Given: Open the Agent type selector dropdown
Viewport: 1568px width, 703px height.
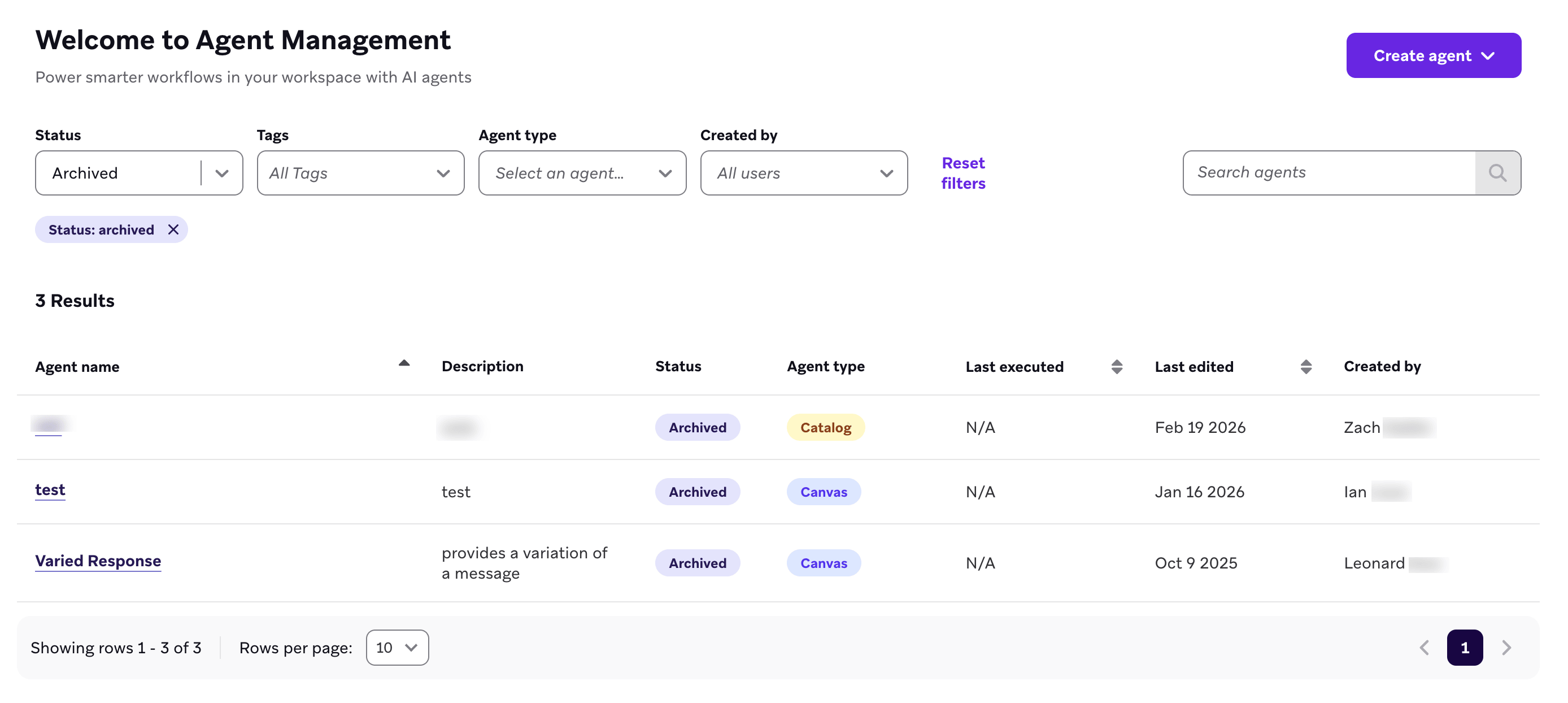Looking at the screenshot, I should pos(665,173).
